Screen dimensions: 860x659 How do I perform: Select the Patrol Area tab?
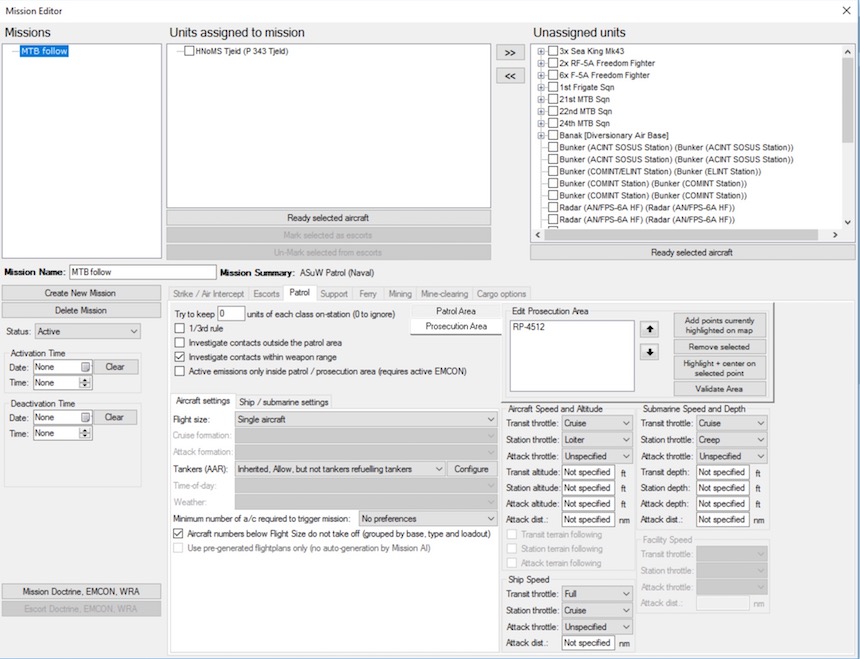tap(456, 311)
